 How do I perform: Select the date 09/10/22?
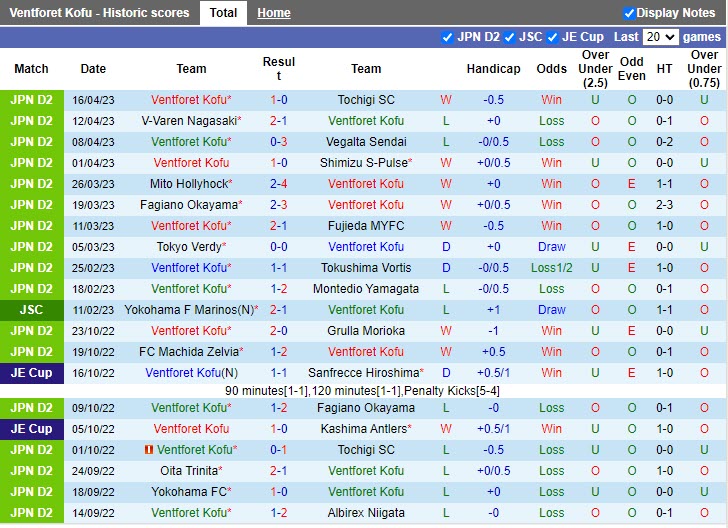click(x=93, y=408)
